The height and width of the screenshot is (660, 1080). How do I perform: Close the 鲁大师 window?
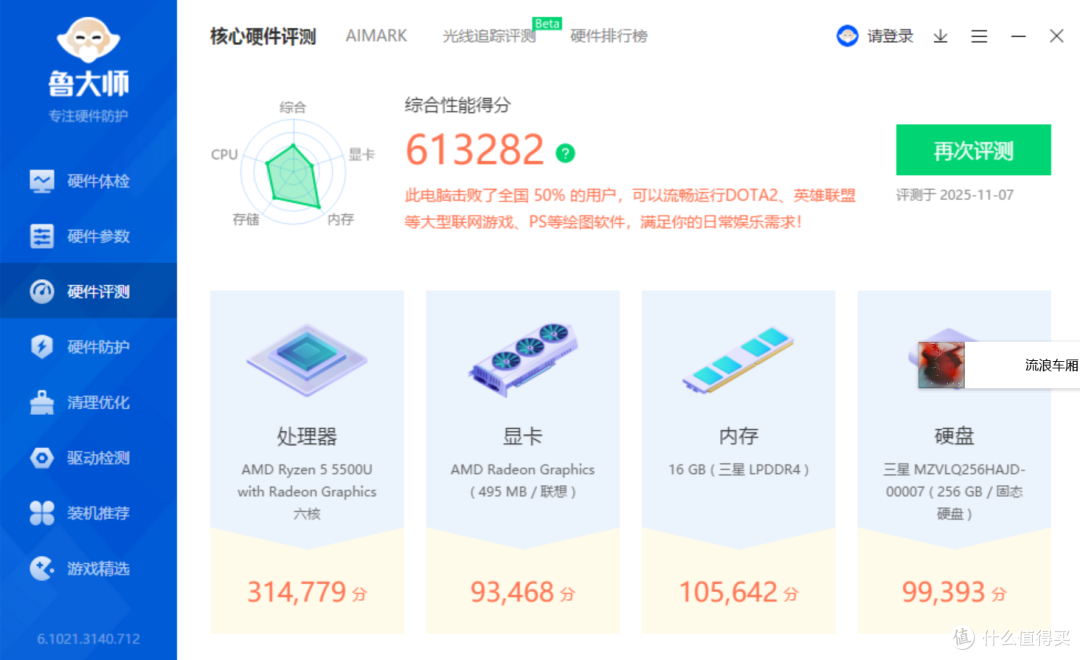1057,36
